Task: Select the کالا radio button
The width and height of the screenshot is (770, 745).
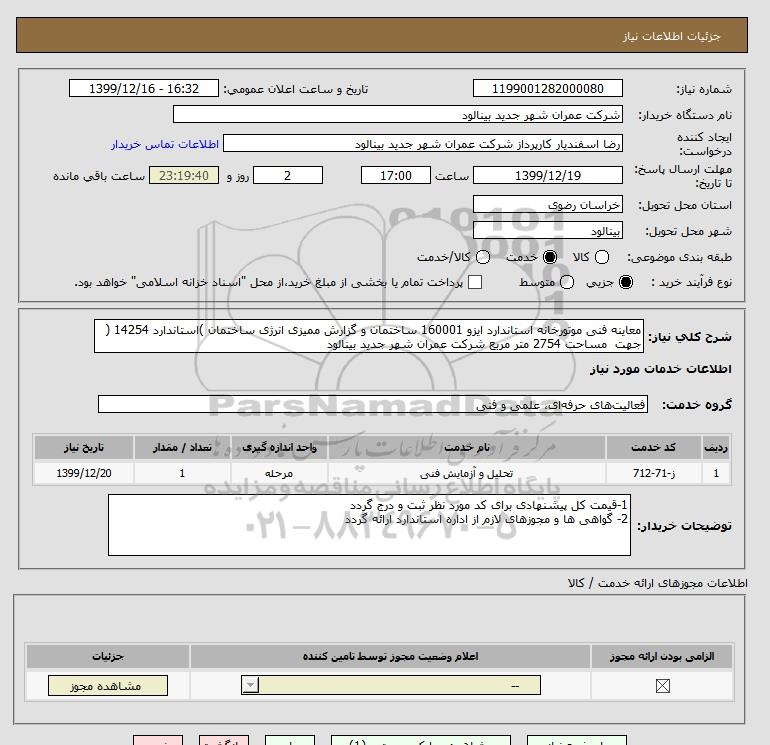Action: (x=602, y=257)
